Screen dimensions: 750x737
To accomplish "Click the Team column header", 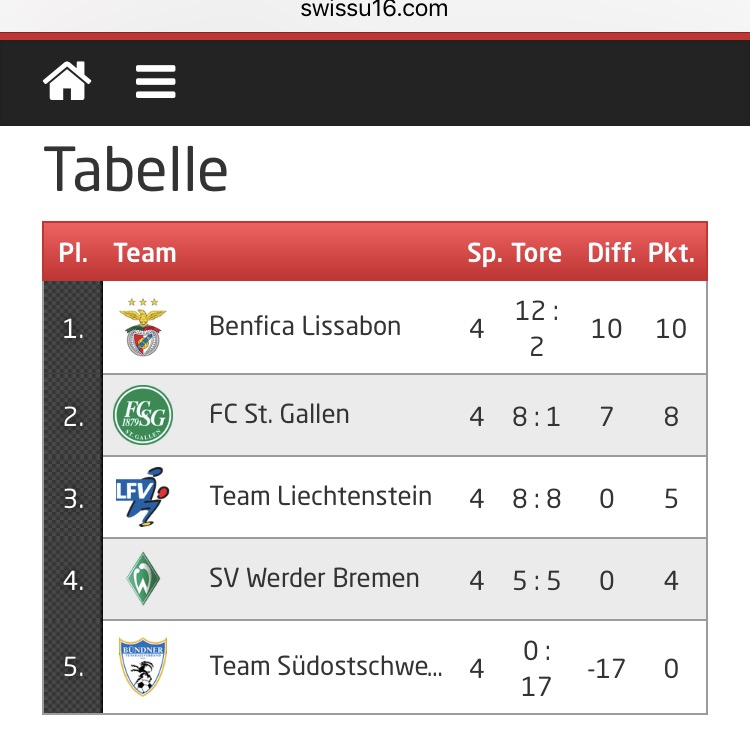I will (x=145, y=253).
